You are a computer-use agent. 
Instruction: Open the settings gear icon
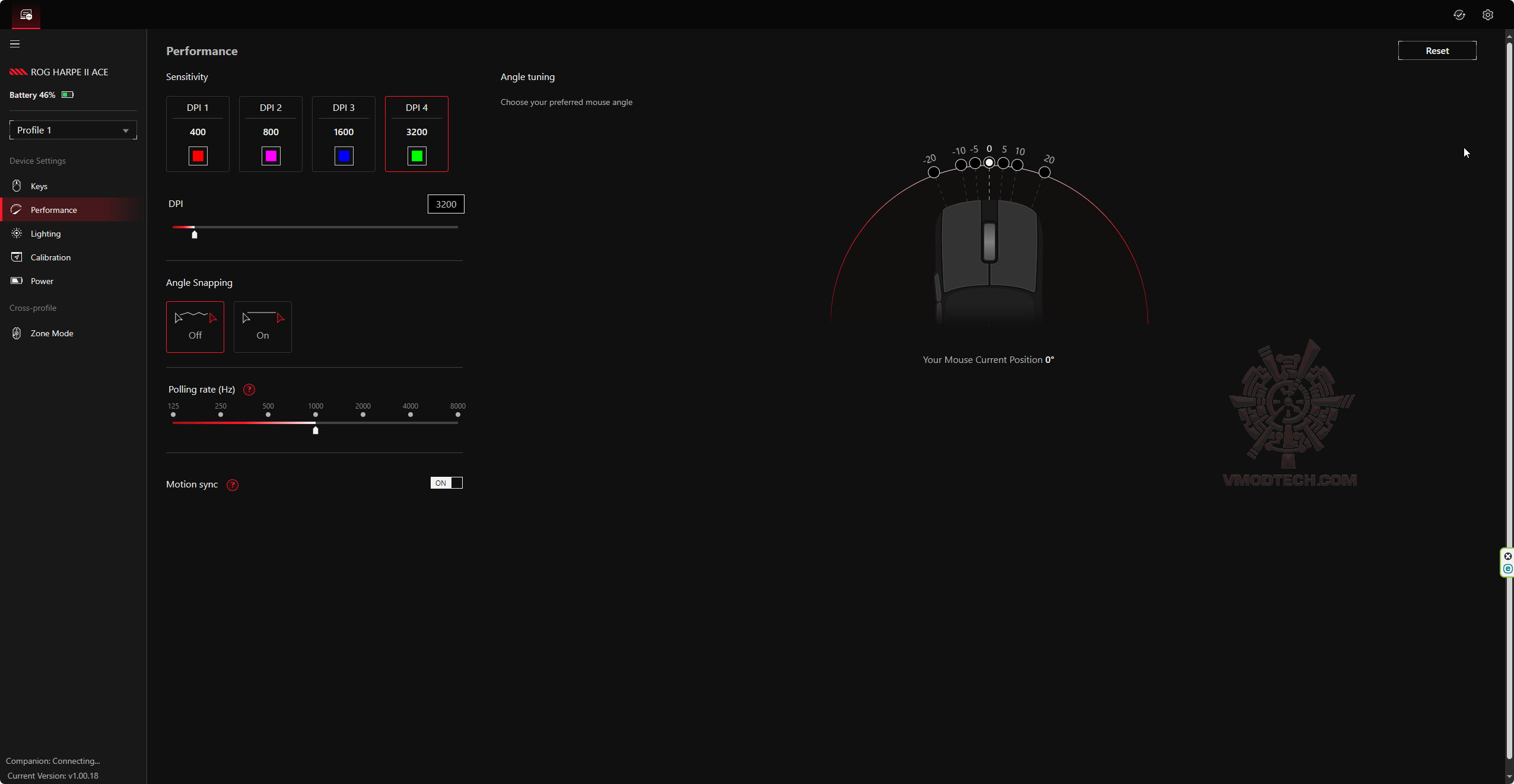1487,15
